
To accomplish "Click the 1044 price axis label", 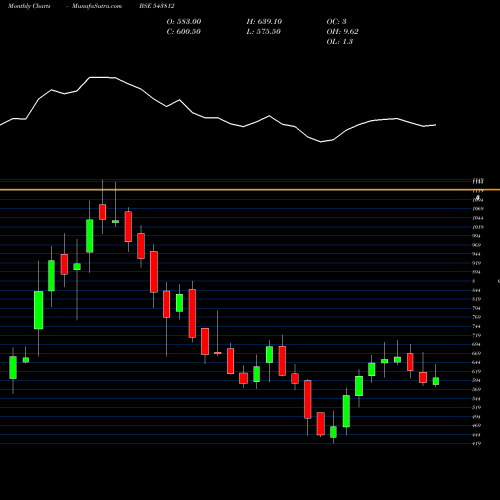I will pos(478,218).
